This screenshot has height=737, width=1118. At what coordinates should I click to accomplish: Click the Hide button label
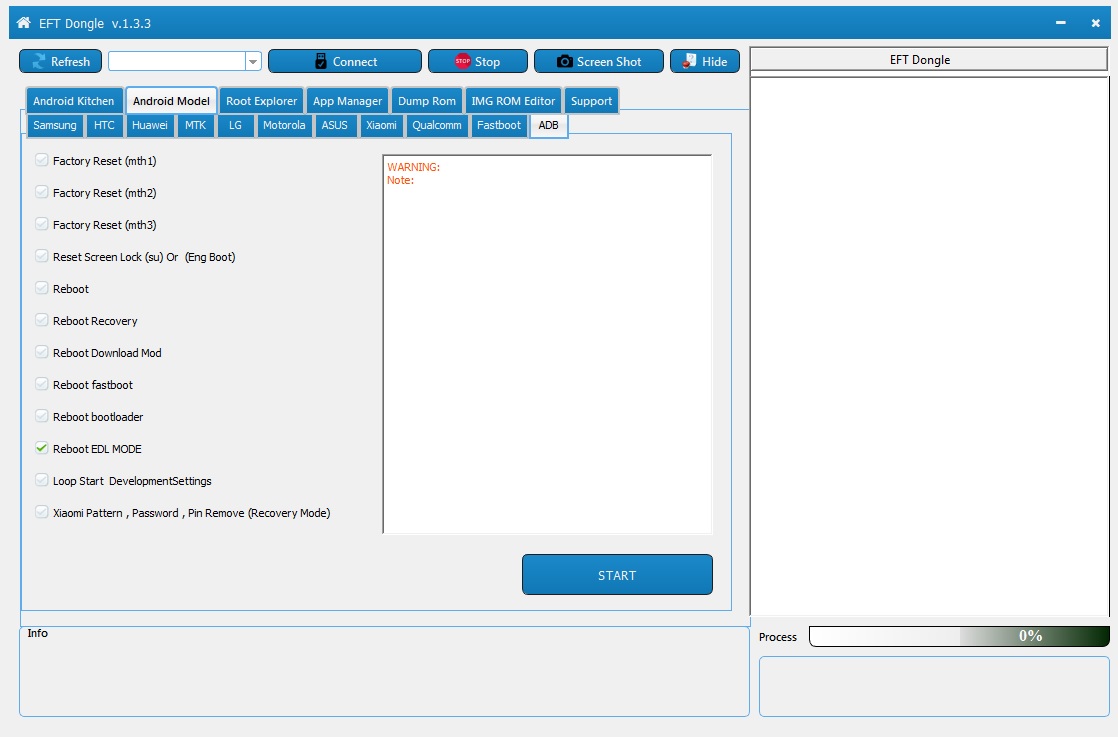[x=714, y=61]
